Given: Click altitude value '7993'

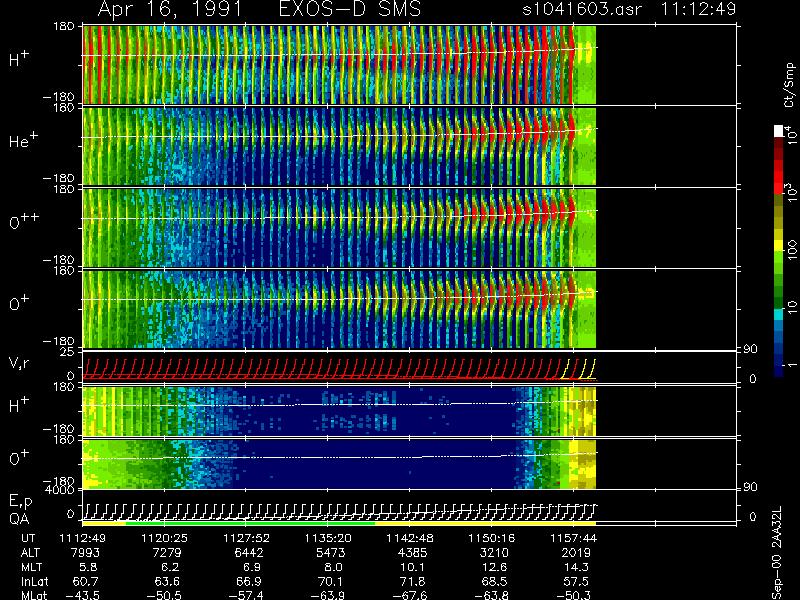Looking at the screenshot, I should 86,553.
